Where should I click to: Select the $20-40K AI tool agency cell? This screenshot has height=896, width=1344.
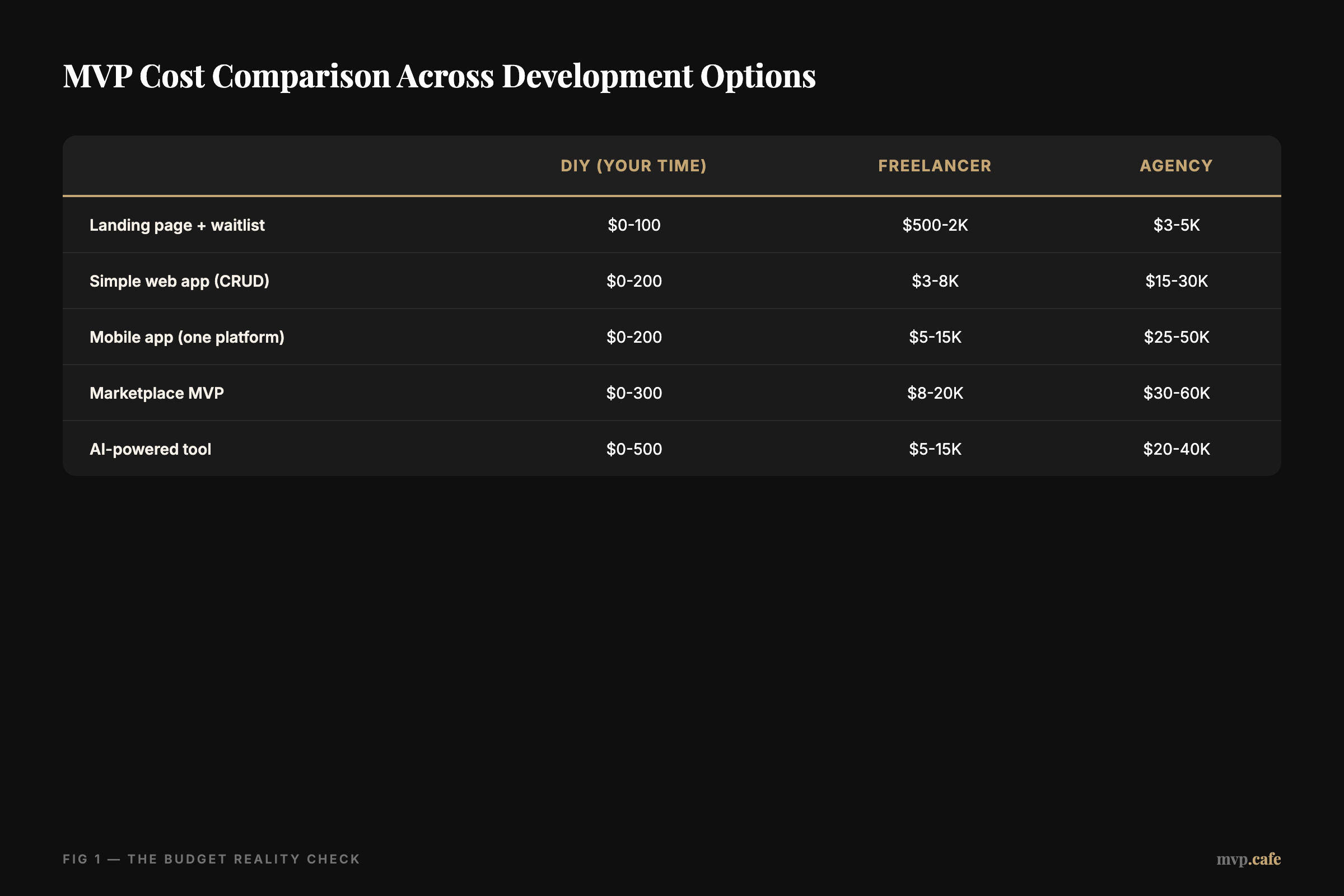point(1176,449)
